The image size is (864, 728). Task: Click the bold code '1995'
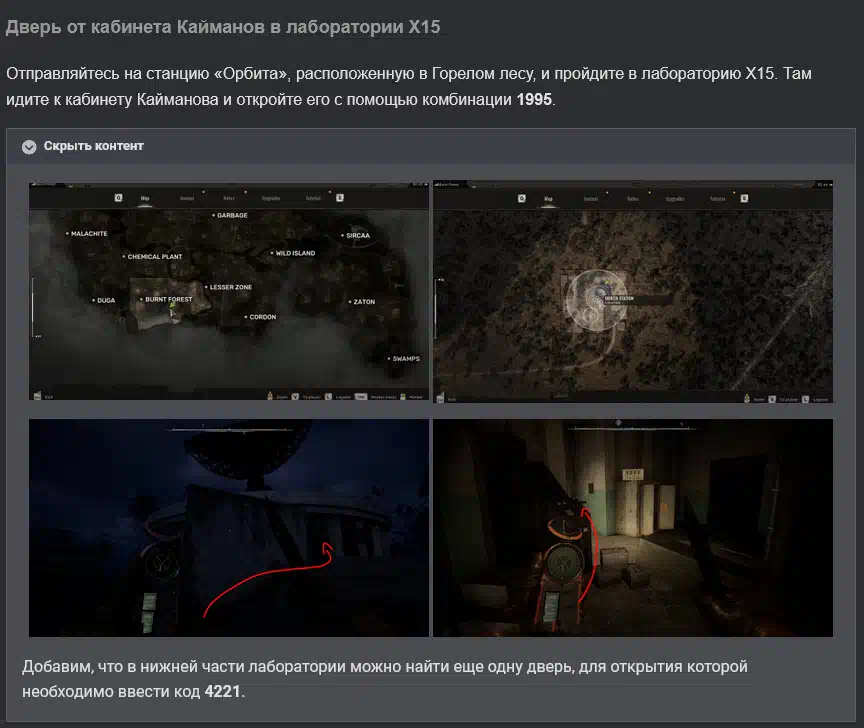click(x=534, y=100)
